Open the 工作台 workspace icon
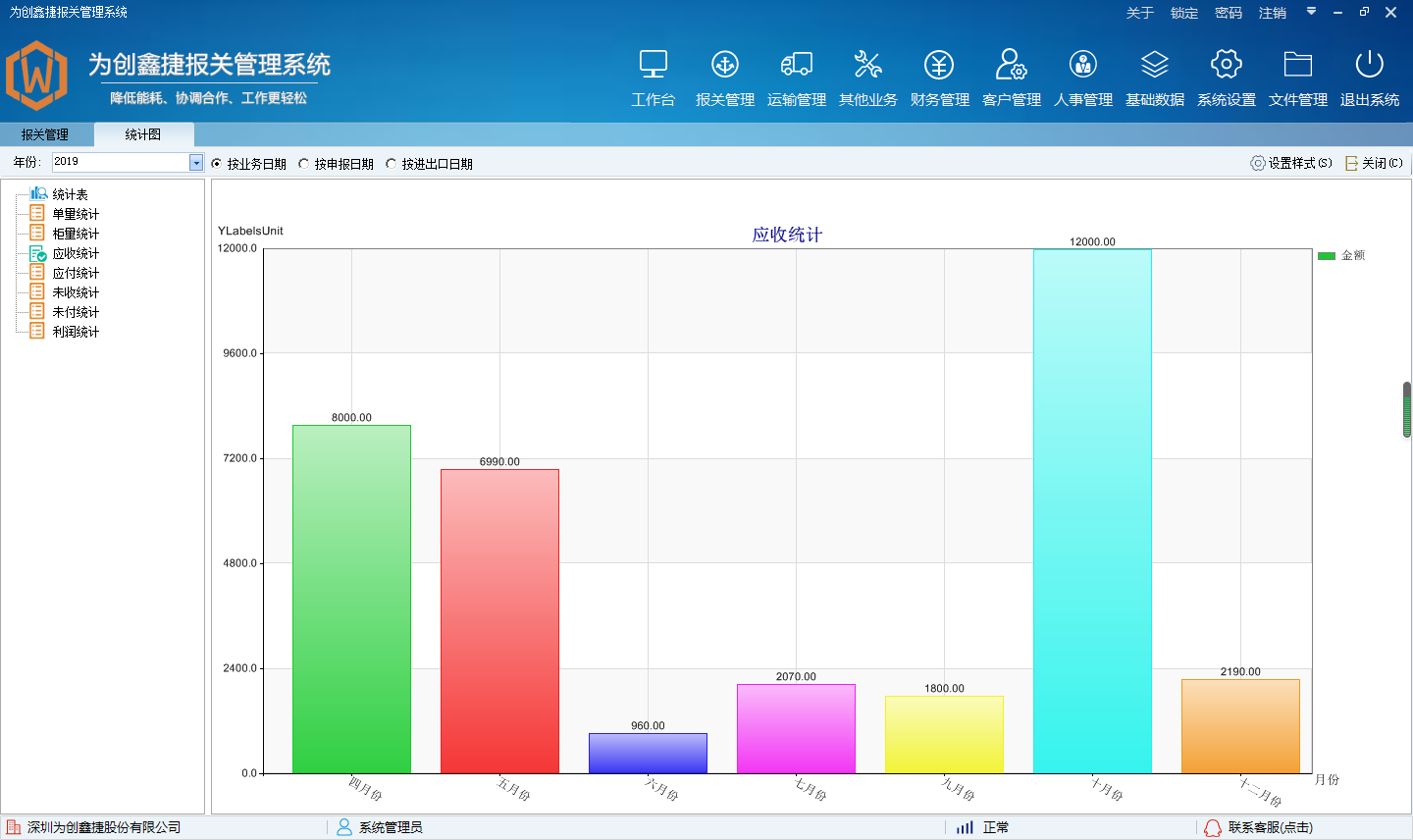Screen dimensions: 1413x840 pyautogui.click(x=654, y=77)
